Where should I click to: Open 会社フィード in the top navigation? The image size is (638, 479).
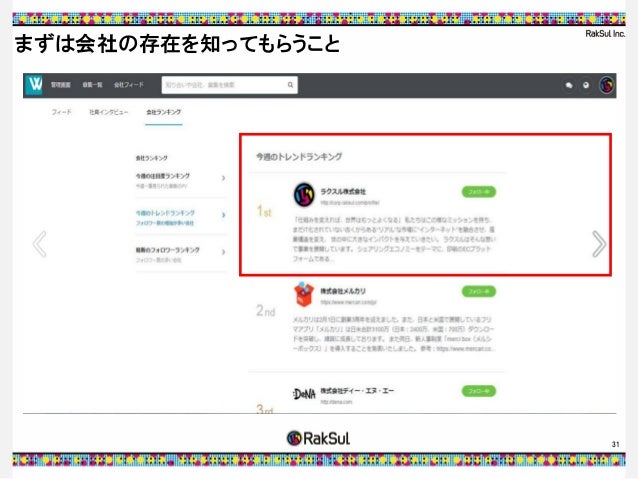pyautogui.click(x=129, y=85)
